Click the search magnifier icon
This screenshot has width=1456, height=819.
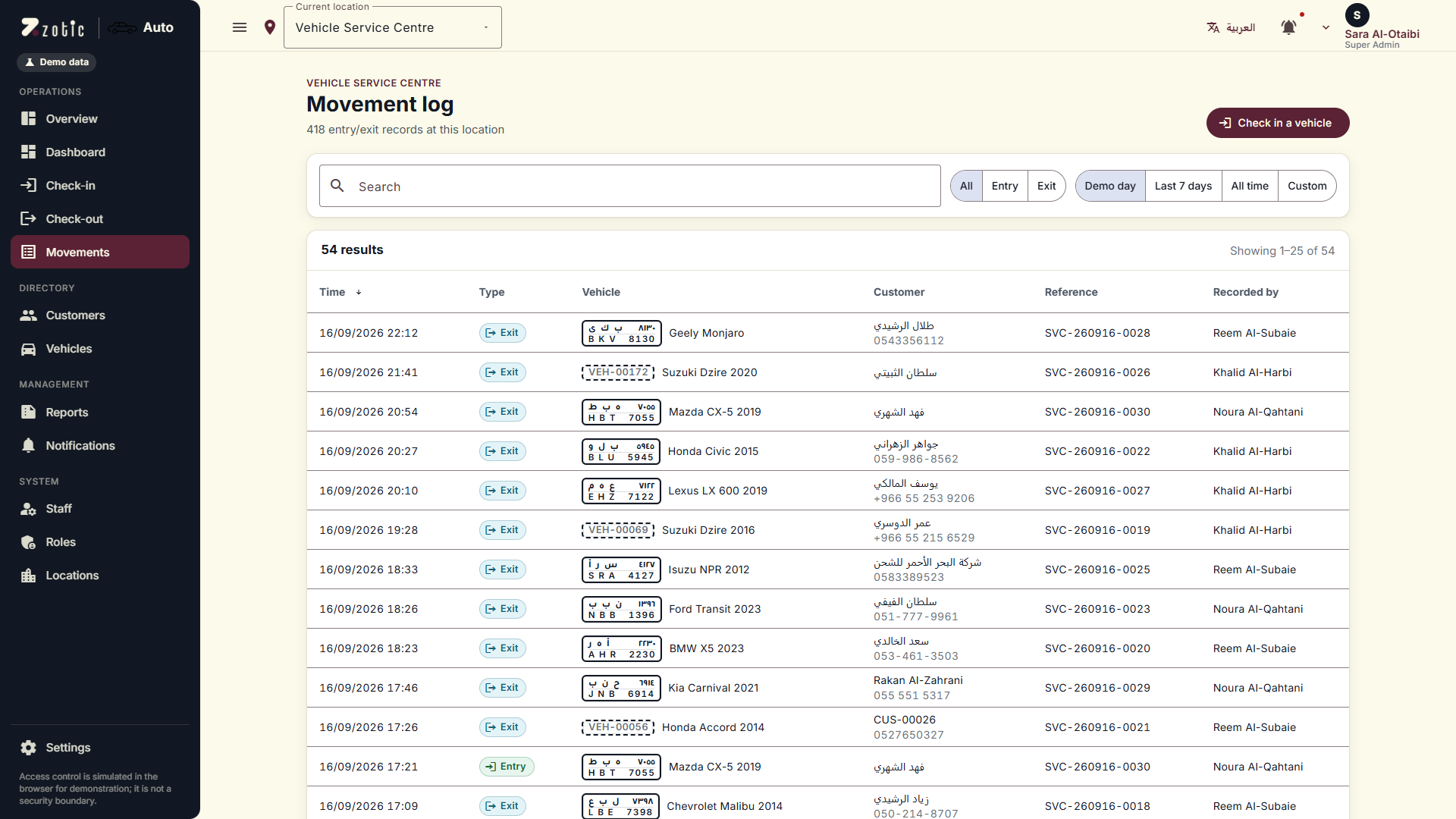337,186
